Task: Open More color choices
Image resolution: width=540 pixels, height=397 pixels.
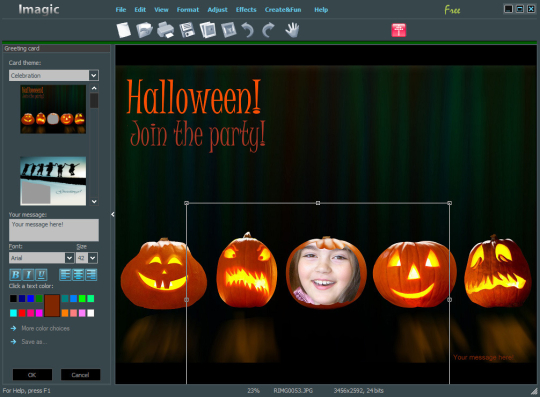Action: (45, 328)
